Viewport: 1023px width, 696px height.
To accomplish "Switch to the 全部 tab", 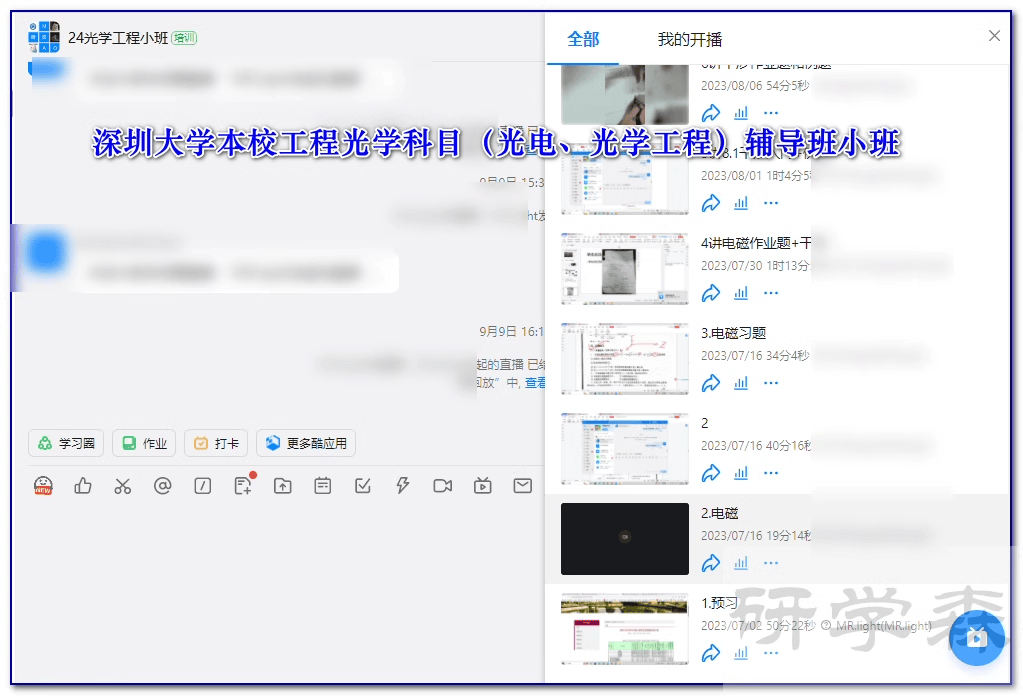I will (583, 40).
